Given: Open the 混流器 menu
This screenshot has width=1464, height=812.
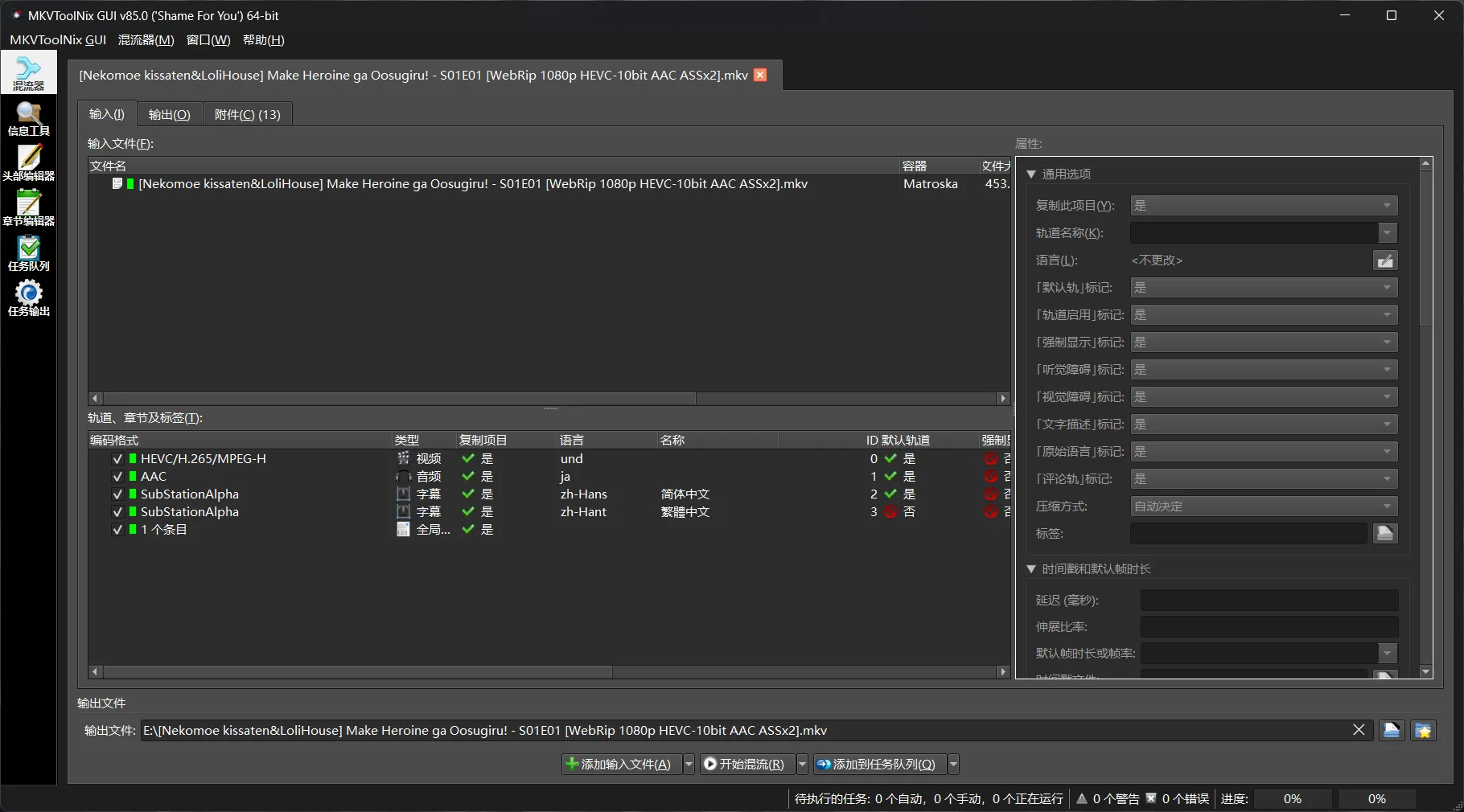Looking at the screenshot, I should (x=146, y=40).
